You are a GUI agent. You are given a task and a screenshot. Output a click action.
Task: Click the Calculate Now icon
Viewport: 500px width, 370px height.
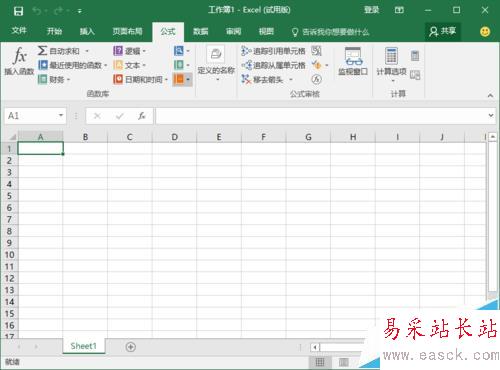(415, 56)
